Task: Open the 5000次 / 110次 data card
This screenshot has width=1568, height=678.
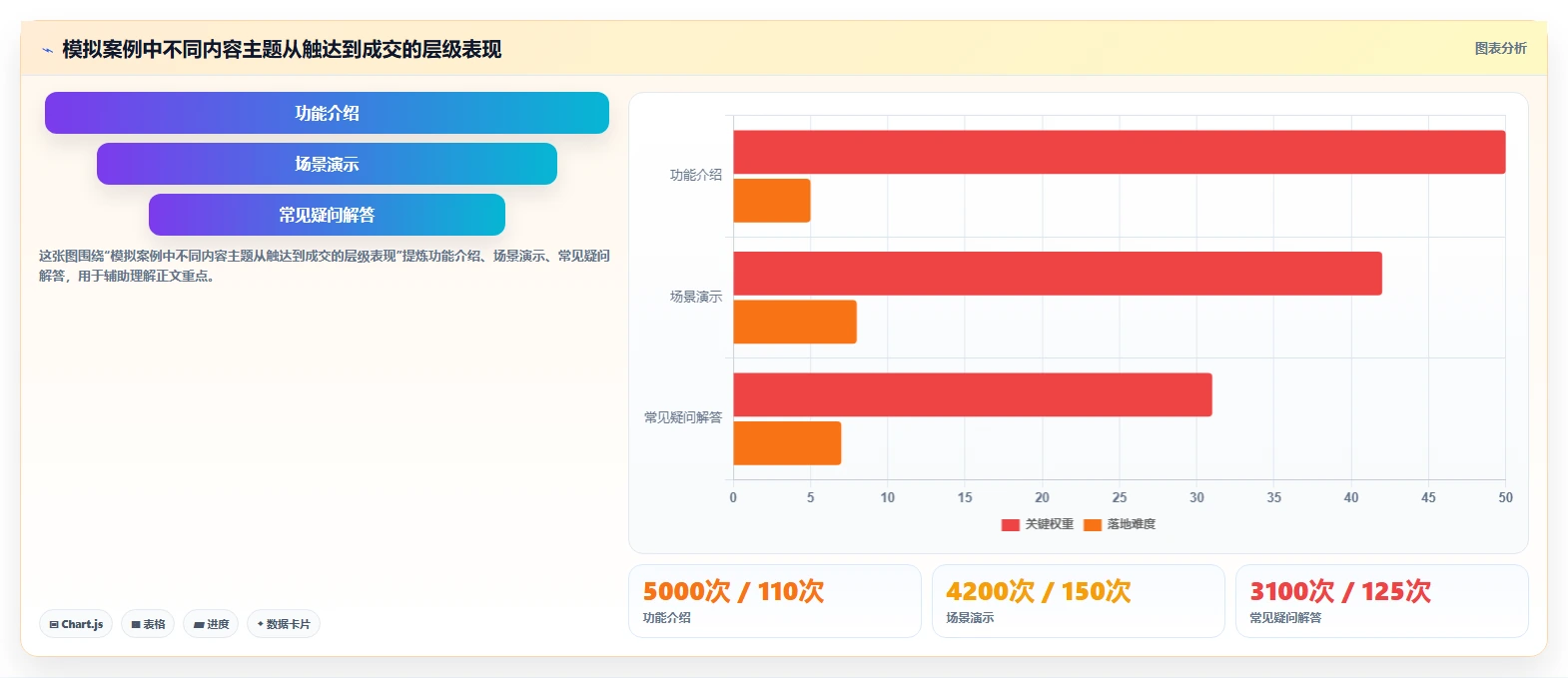Action: [x=775, y=601]
